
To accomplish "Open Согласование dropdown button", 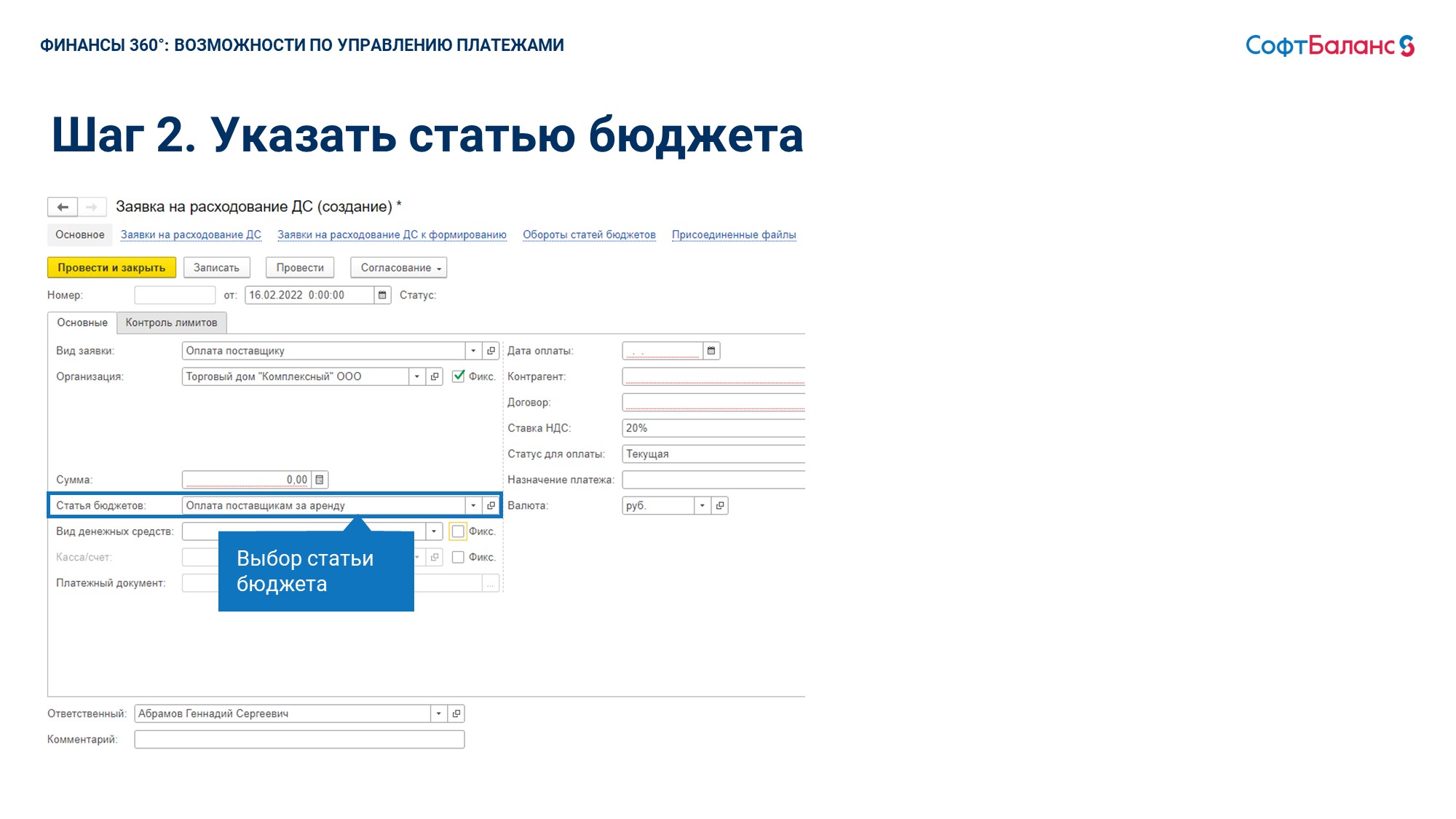I will 399,268.
